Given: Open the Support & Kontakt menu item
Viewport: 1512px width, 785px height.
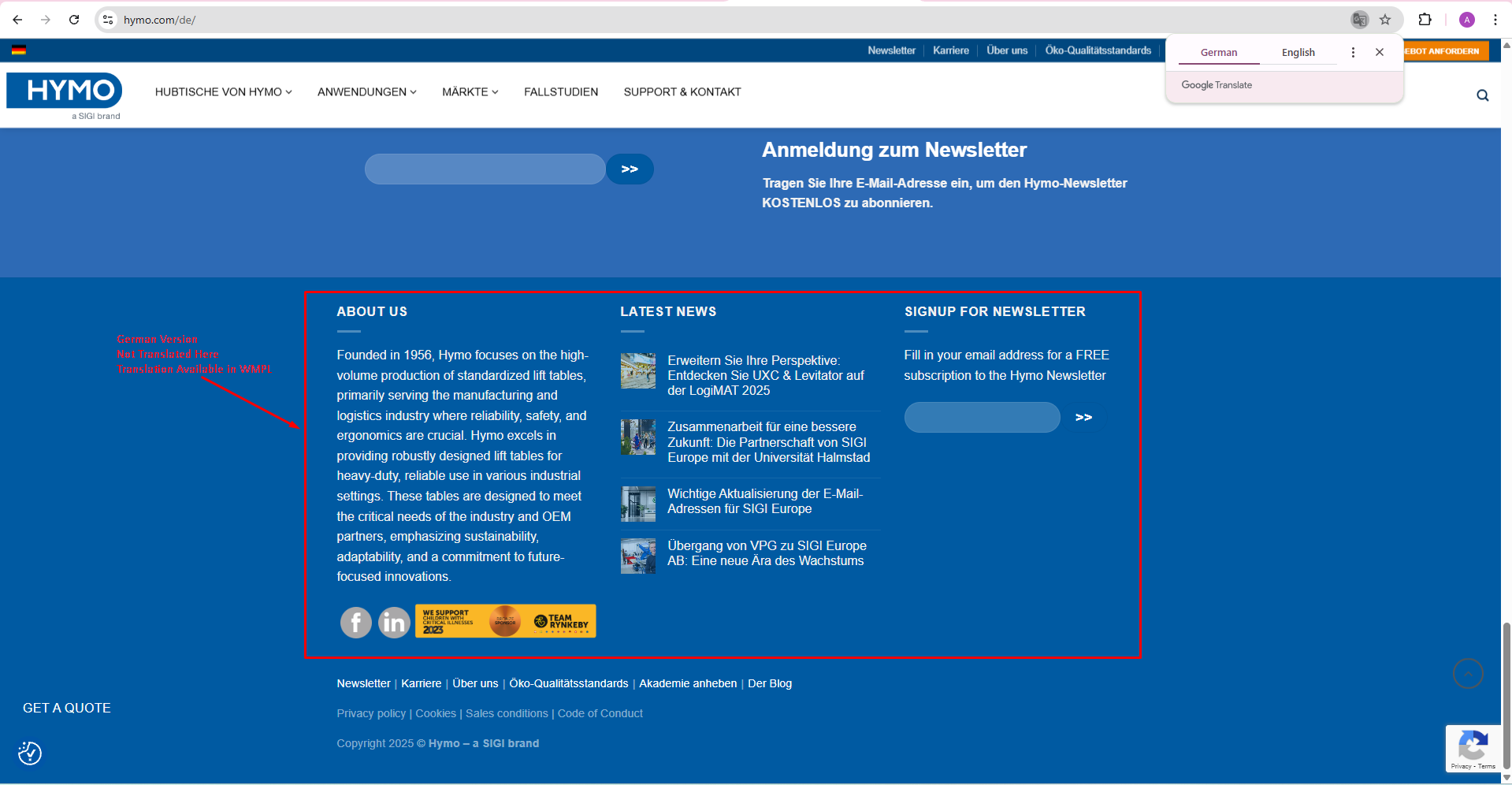Looking at the screenshot, I should 682,92.
